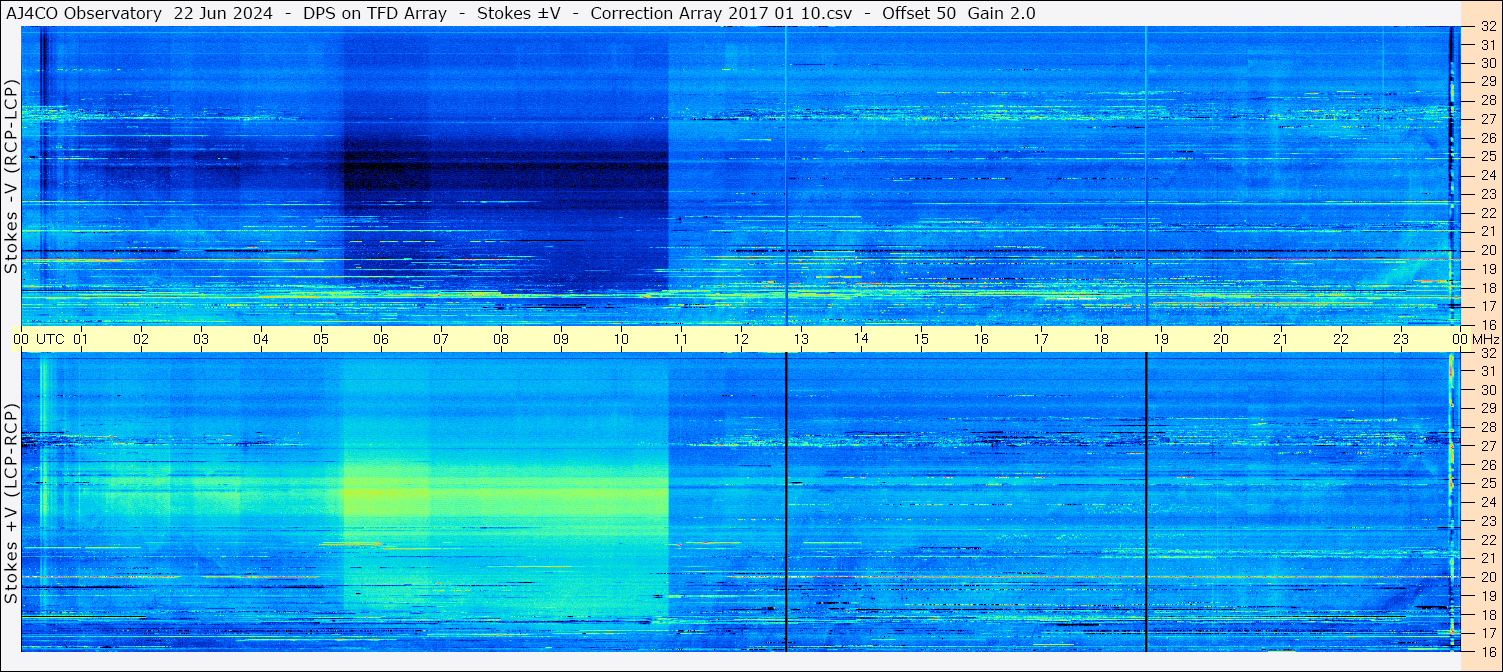Click the '00 UTC' start time label
This screenshot has height=672, width=1503.
[38, 339]
